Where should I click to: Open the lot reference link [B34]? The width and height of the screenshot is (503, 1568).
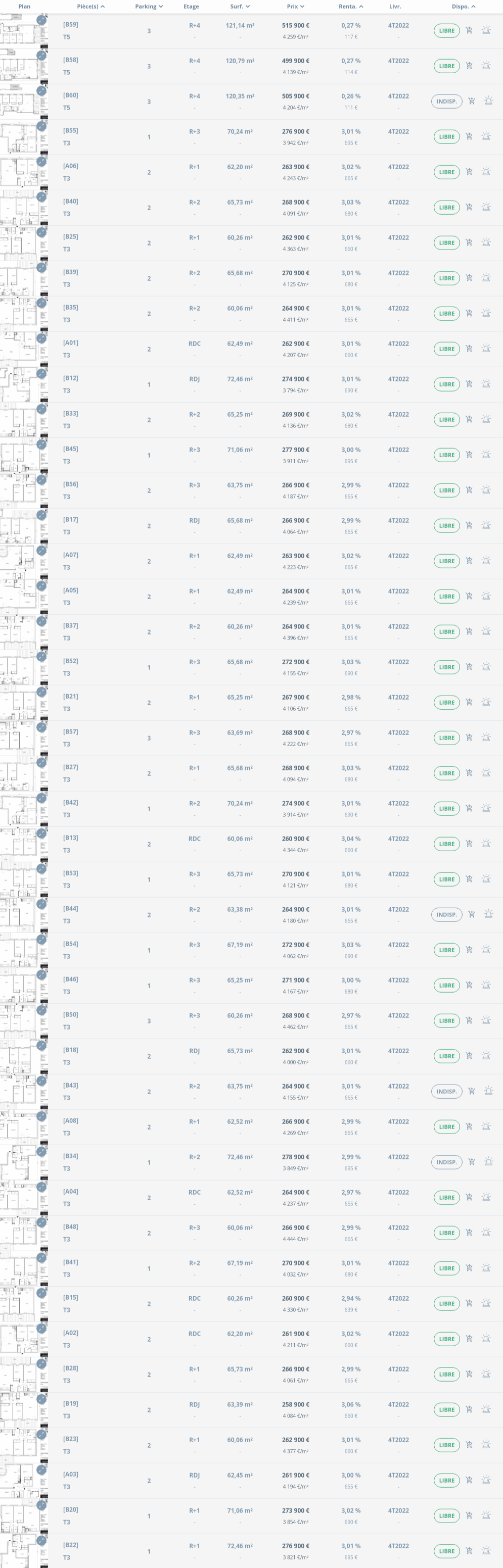[x=71, y=1156]
